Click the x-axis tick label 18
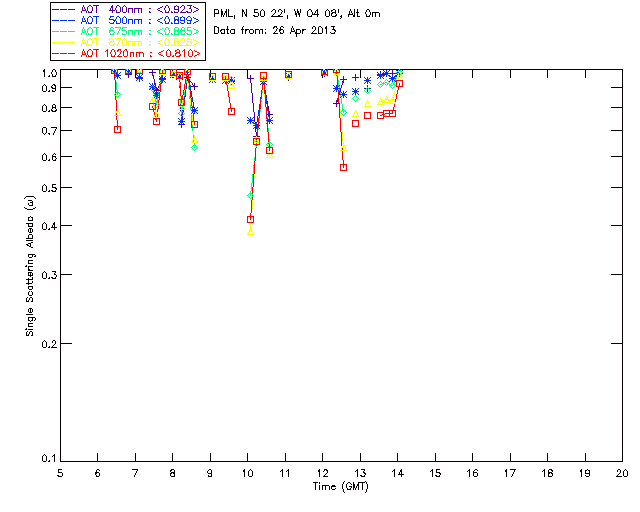This screenshot has height=512, width=640. click(548, 473)
